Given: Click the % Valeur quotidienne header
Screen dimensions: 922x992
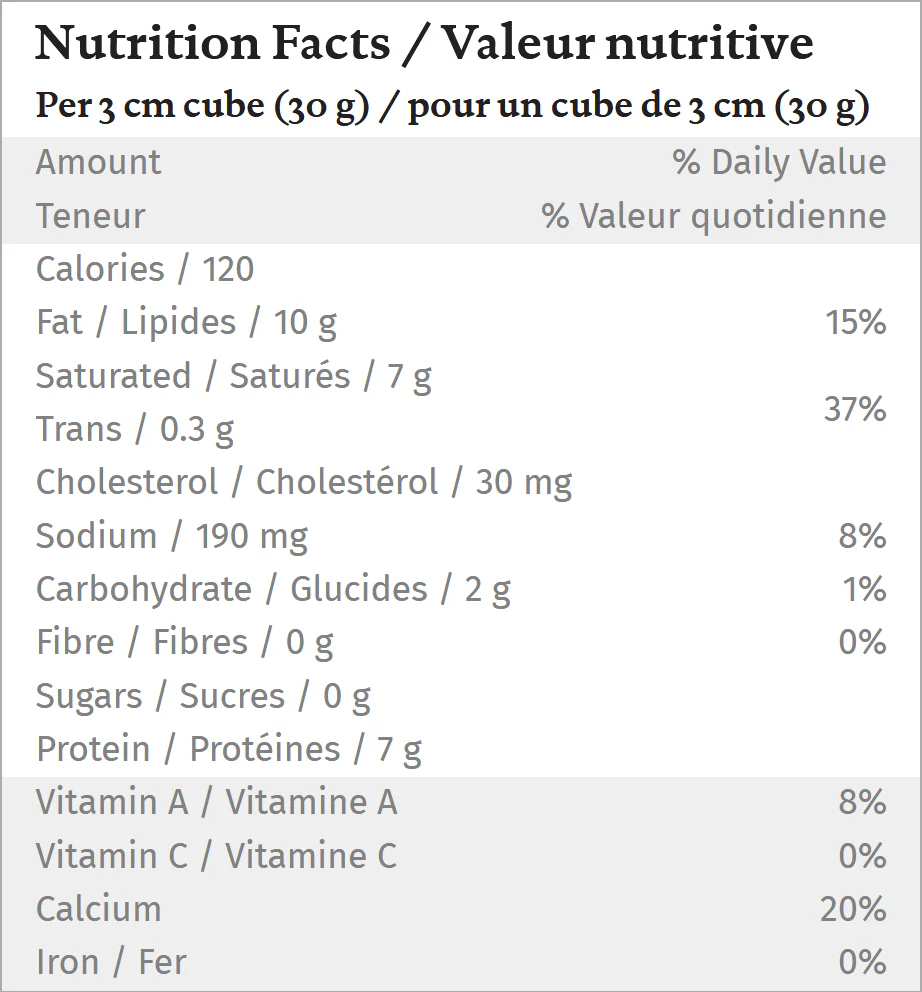Looking at the screenshot, I should point(713,216).
